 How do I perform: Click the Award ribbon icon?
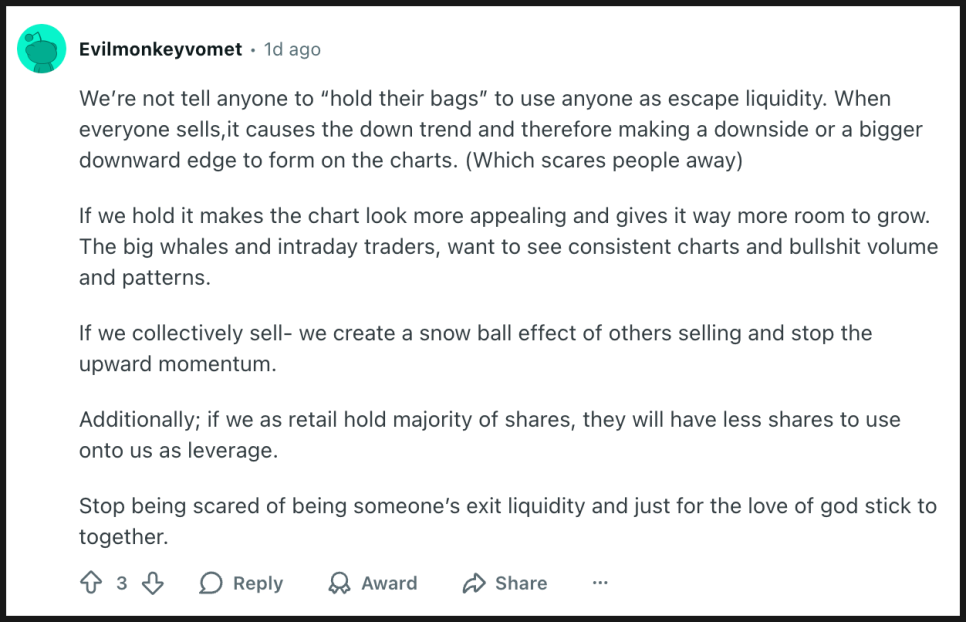tap(340, 583)
